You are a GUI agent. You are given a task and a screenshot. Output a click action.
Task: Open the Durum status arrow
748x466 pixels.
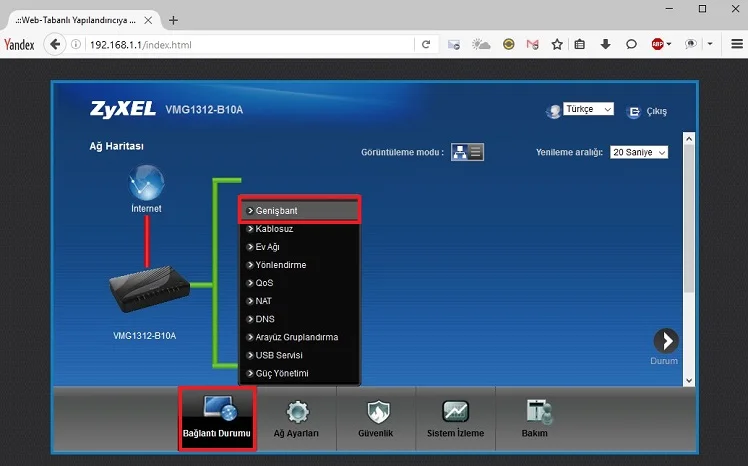tap(665, 341)
